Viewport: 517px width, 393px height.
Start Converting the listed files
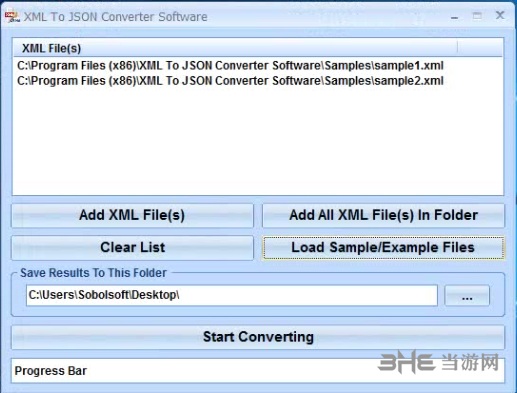258,337
